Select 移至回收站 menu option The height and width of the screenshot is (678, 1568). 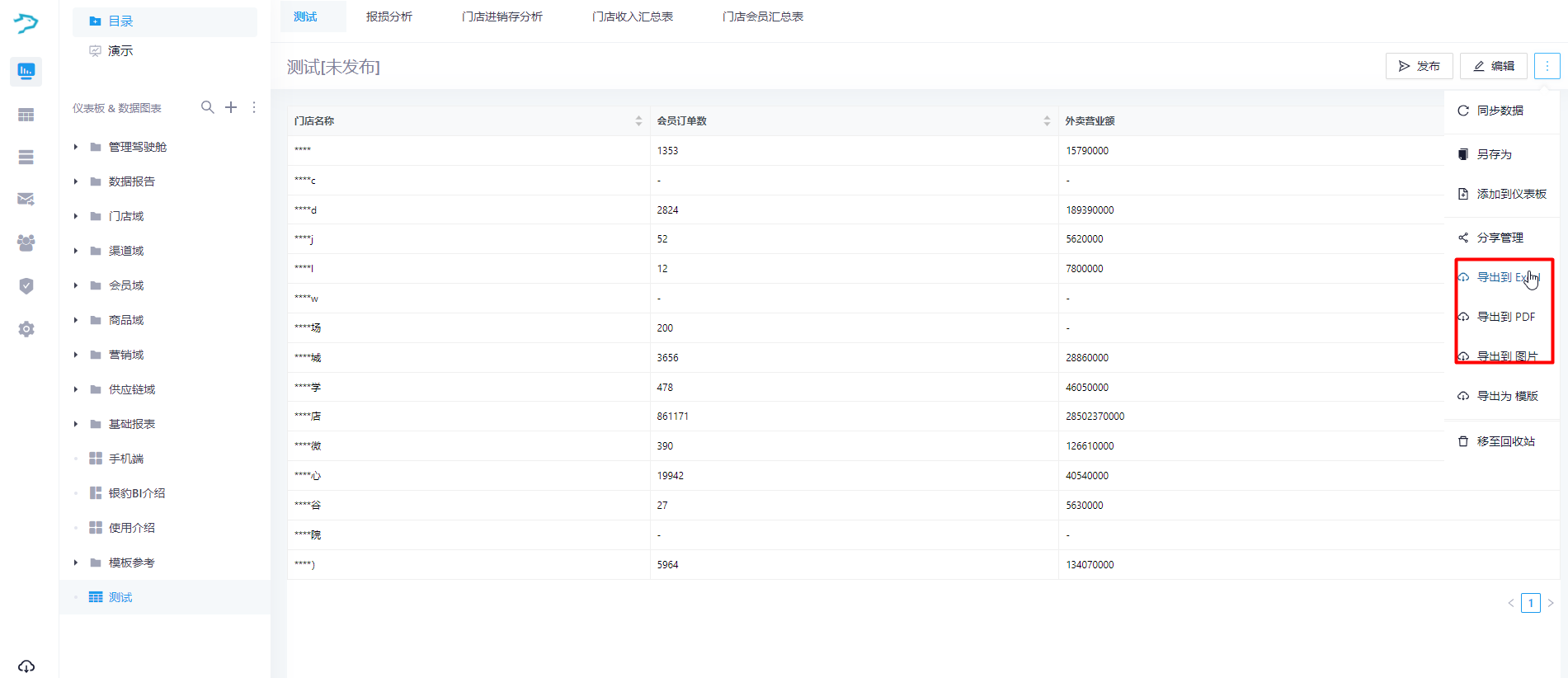(1505, 441)
